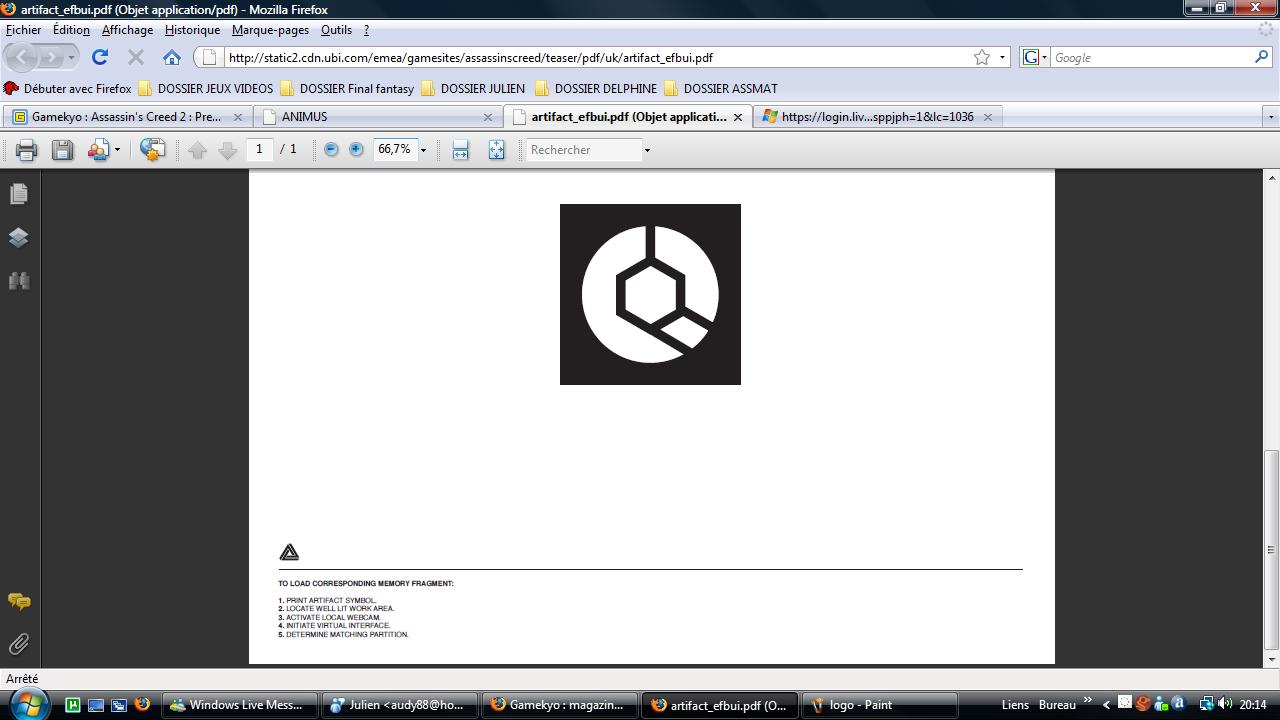The height and width of the screenshot is (720, 1280).
Task: Click the page number input field
Action: click(x=259, y=149)
